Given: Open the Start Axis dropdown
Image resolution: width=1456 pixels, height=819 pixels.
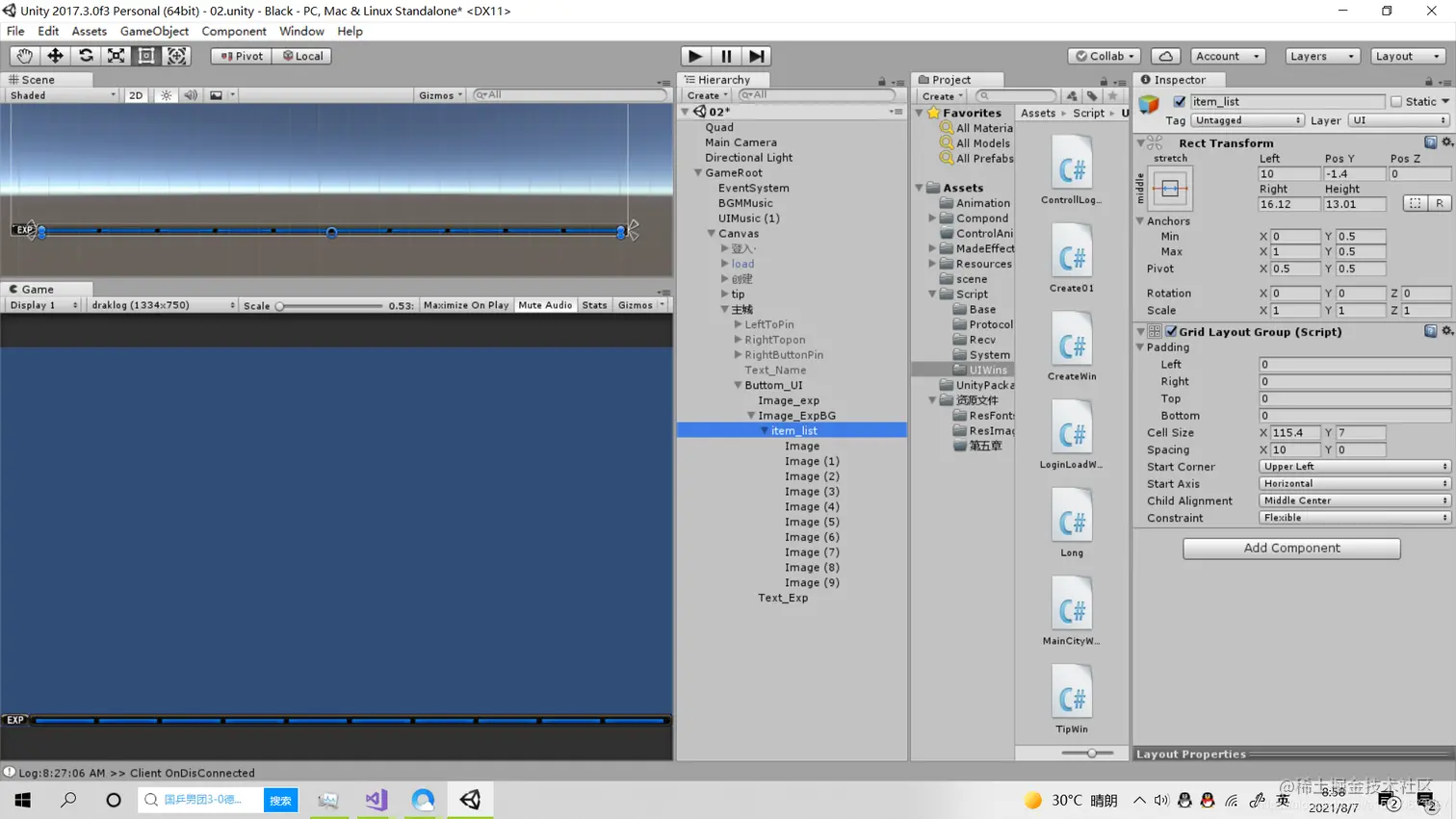Looking at the screenshot, I should point(1354,483).
